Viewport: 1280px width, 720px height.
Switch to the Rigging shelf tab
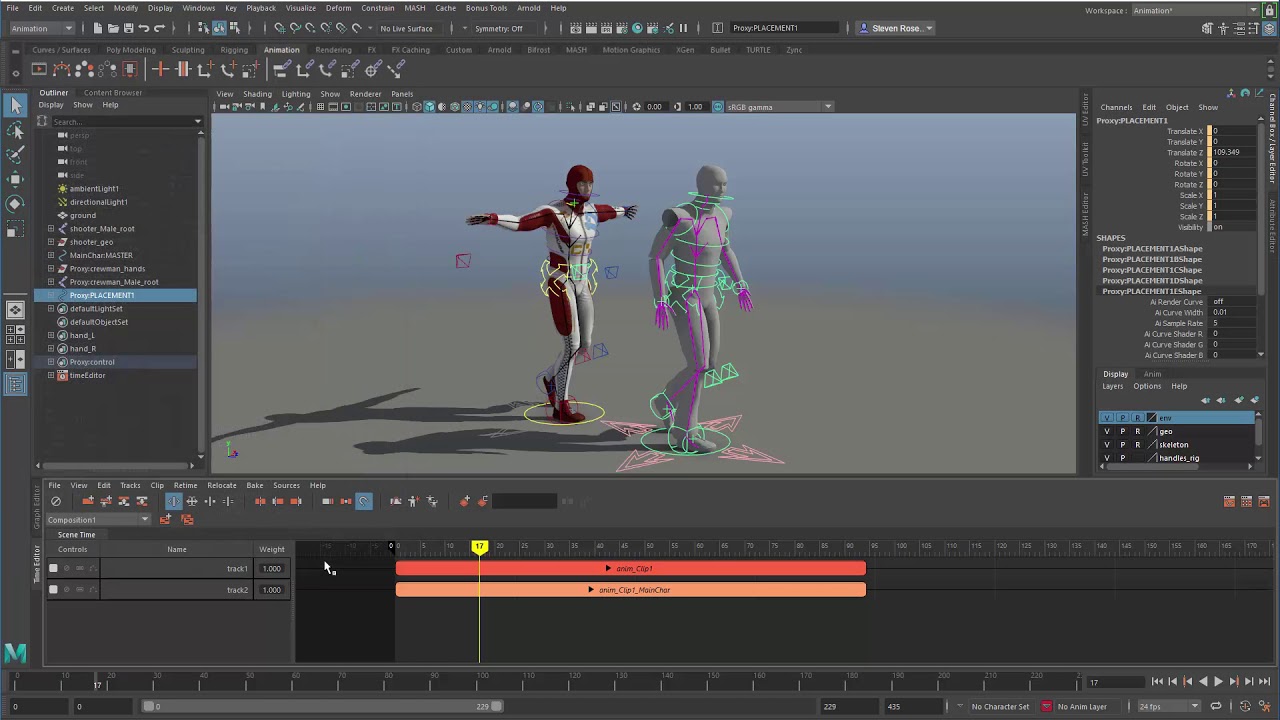234,50
